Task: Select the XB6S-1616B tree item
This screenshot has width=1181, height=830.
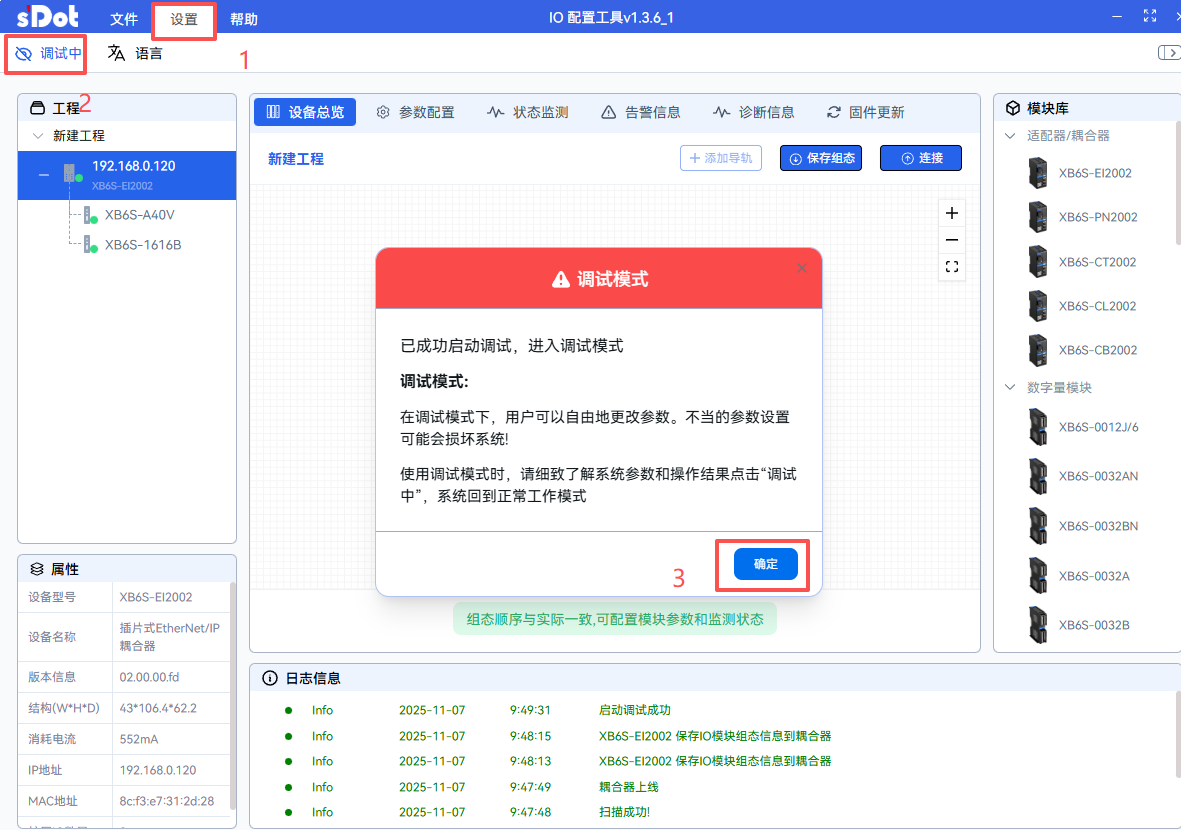Action: pyautogui.click(x=143, y=245)
